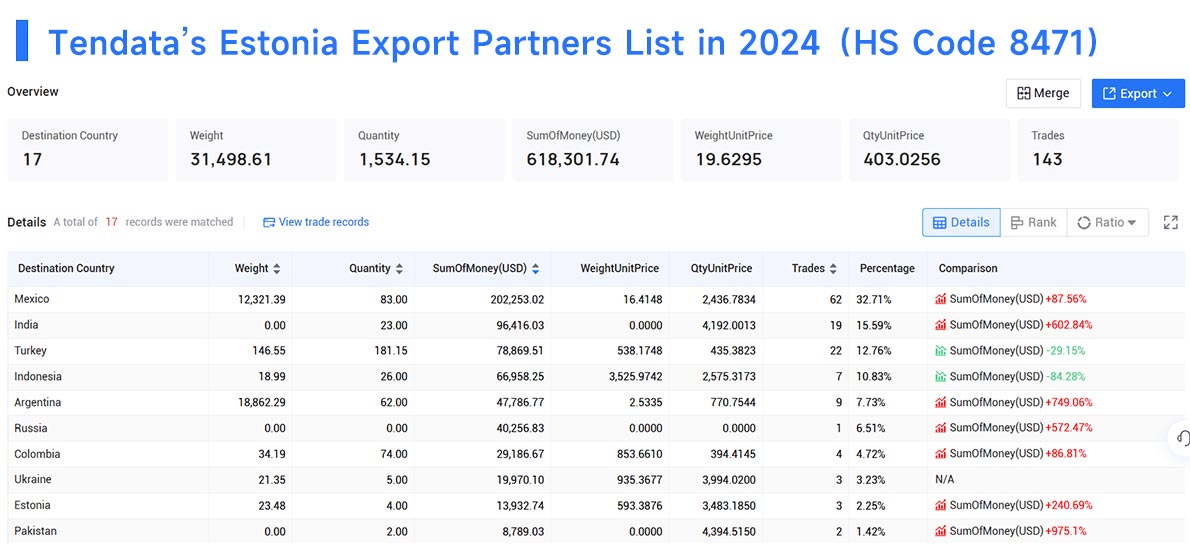Image resolution: width=1190 pixels, height=552 pixels.
Task: Select Ukraine in destination country column
Action: point(33,481)
